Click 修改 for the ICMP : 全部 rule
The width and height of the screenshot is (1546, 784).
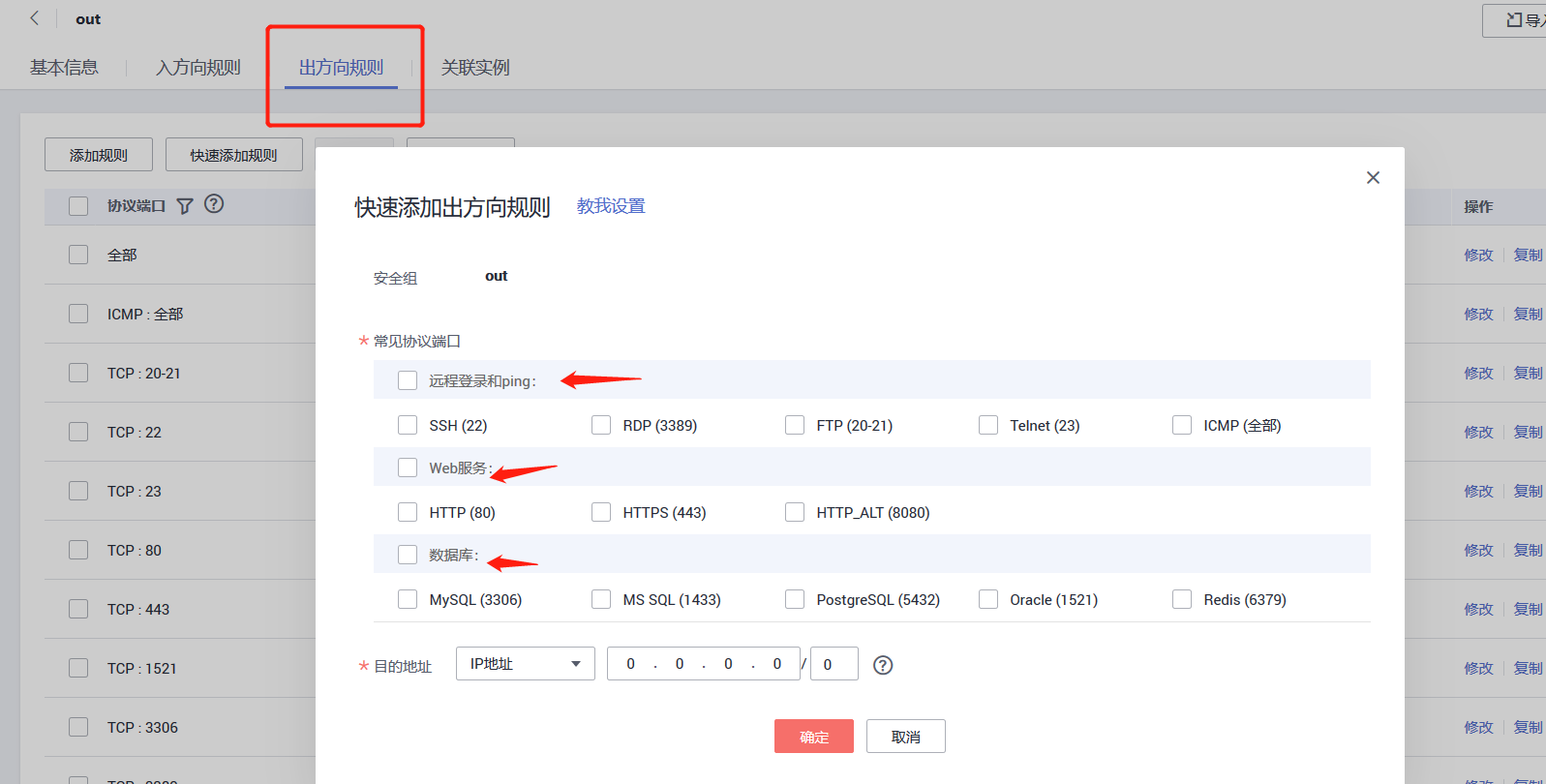tap(1478, 314)
